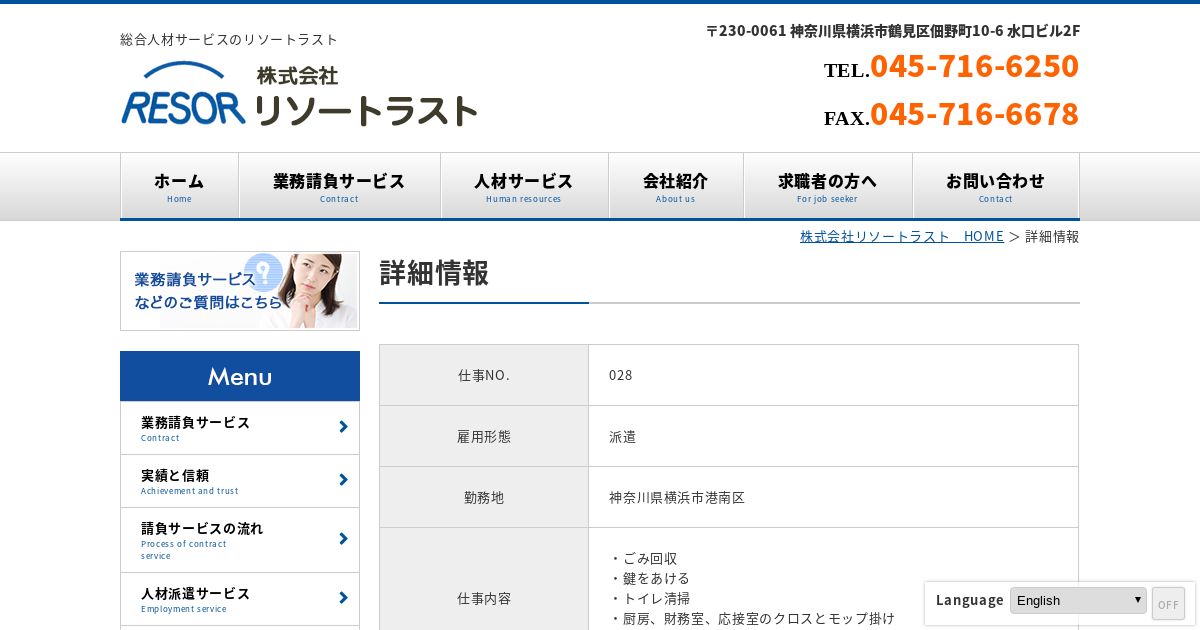Select the 雇用形態 table header cell

tap(484, 436)
